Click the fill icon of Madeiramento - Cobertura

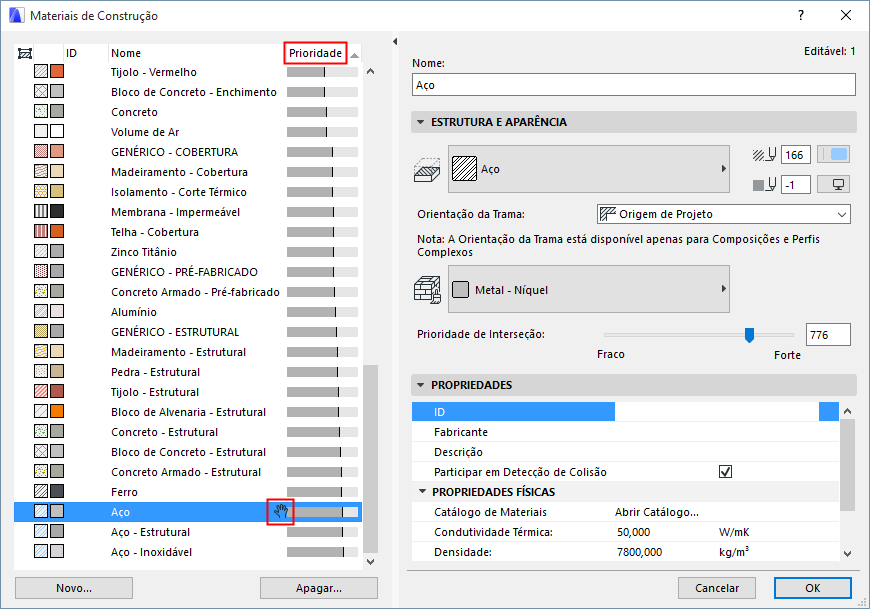(x=41, y=171)
